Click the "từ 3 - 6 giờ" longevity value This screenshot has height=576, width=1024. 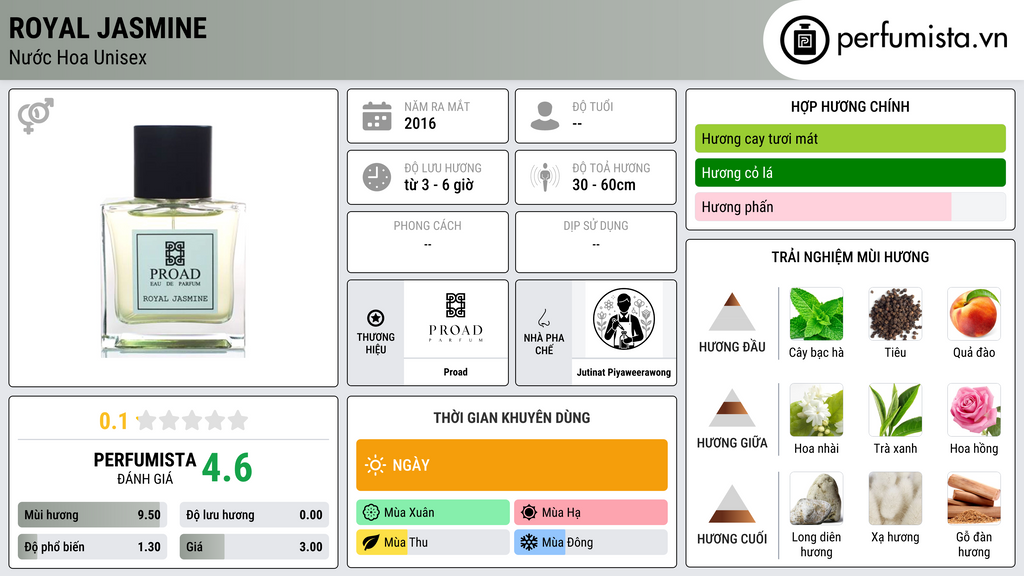tap(439, 185)
